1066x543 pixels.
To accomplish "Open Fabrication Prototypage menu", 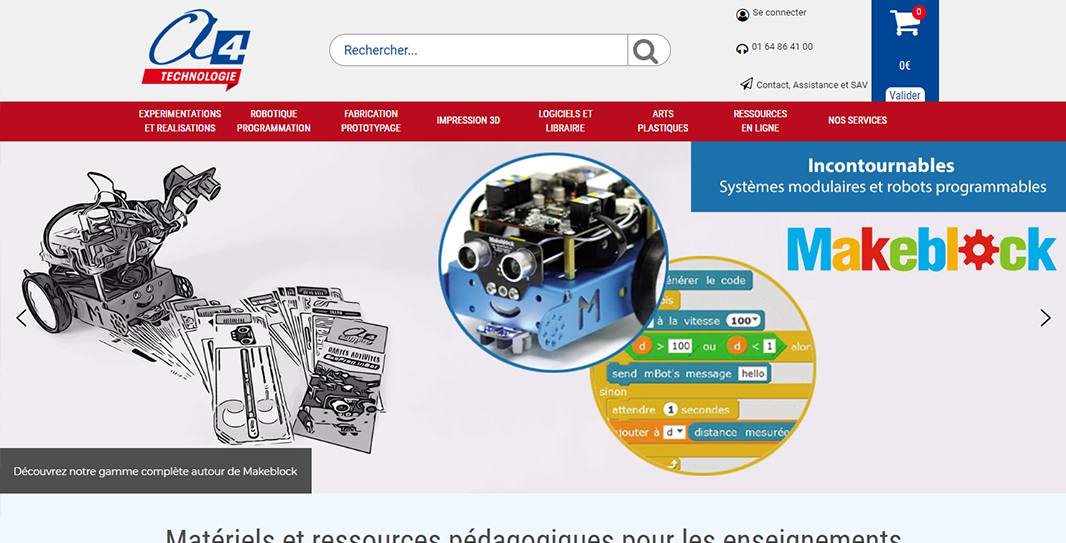I will pos(371,121).
